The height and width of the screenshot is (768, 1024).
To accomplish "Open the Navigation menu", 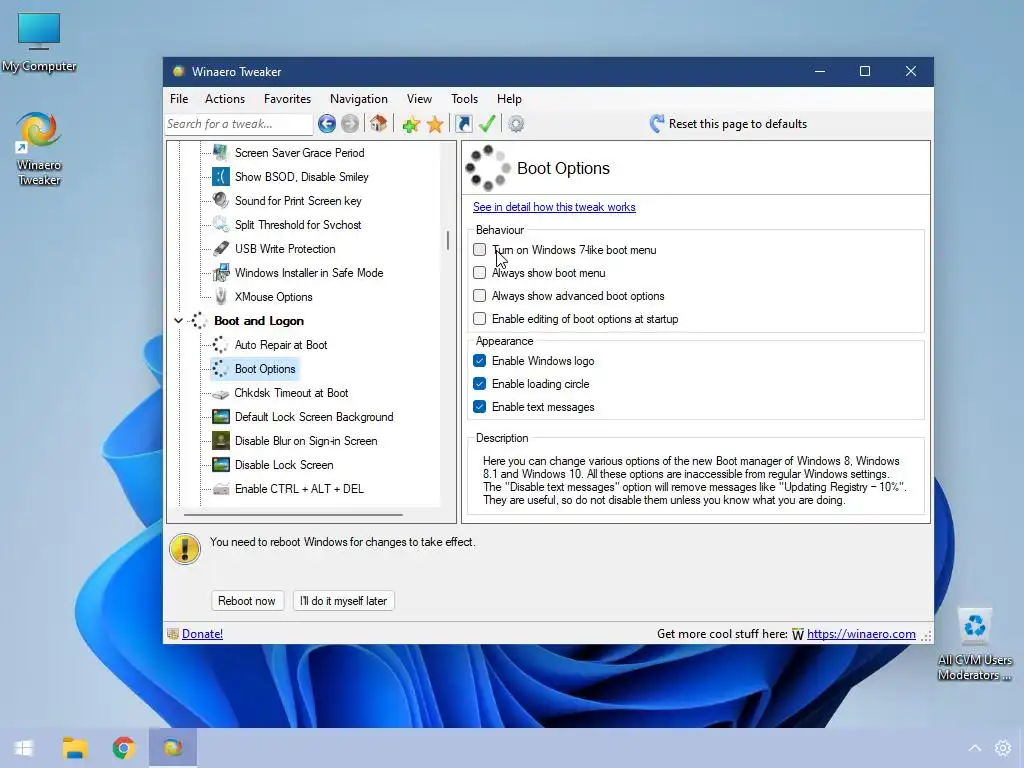I will point(359,99).
